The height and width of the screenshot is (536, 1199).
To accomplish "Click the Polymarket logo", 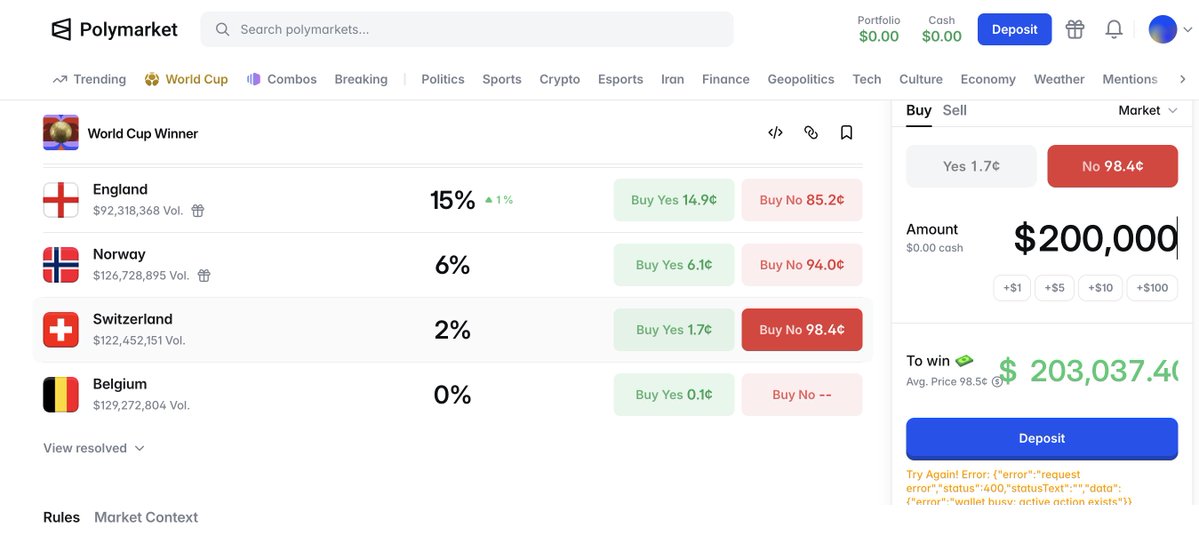I will click(114, 30).
